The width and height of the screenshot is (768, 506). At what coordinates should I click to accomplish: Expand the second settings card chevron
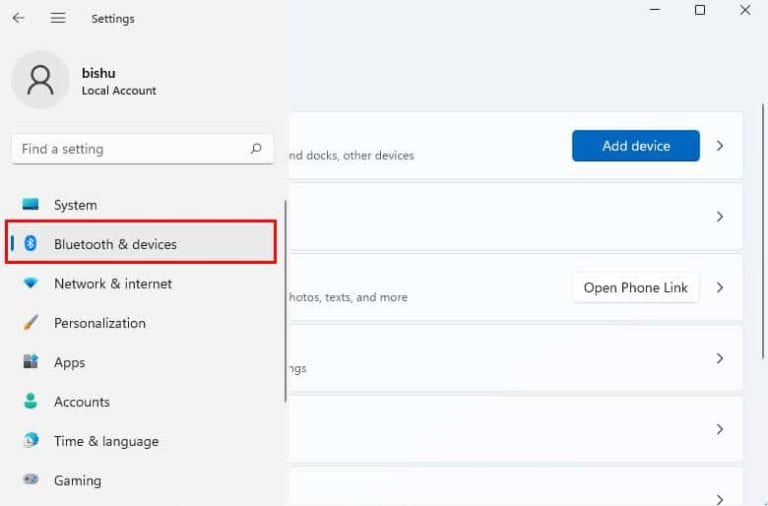[720, 217]
